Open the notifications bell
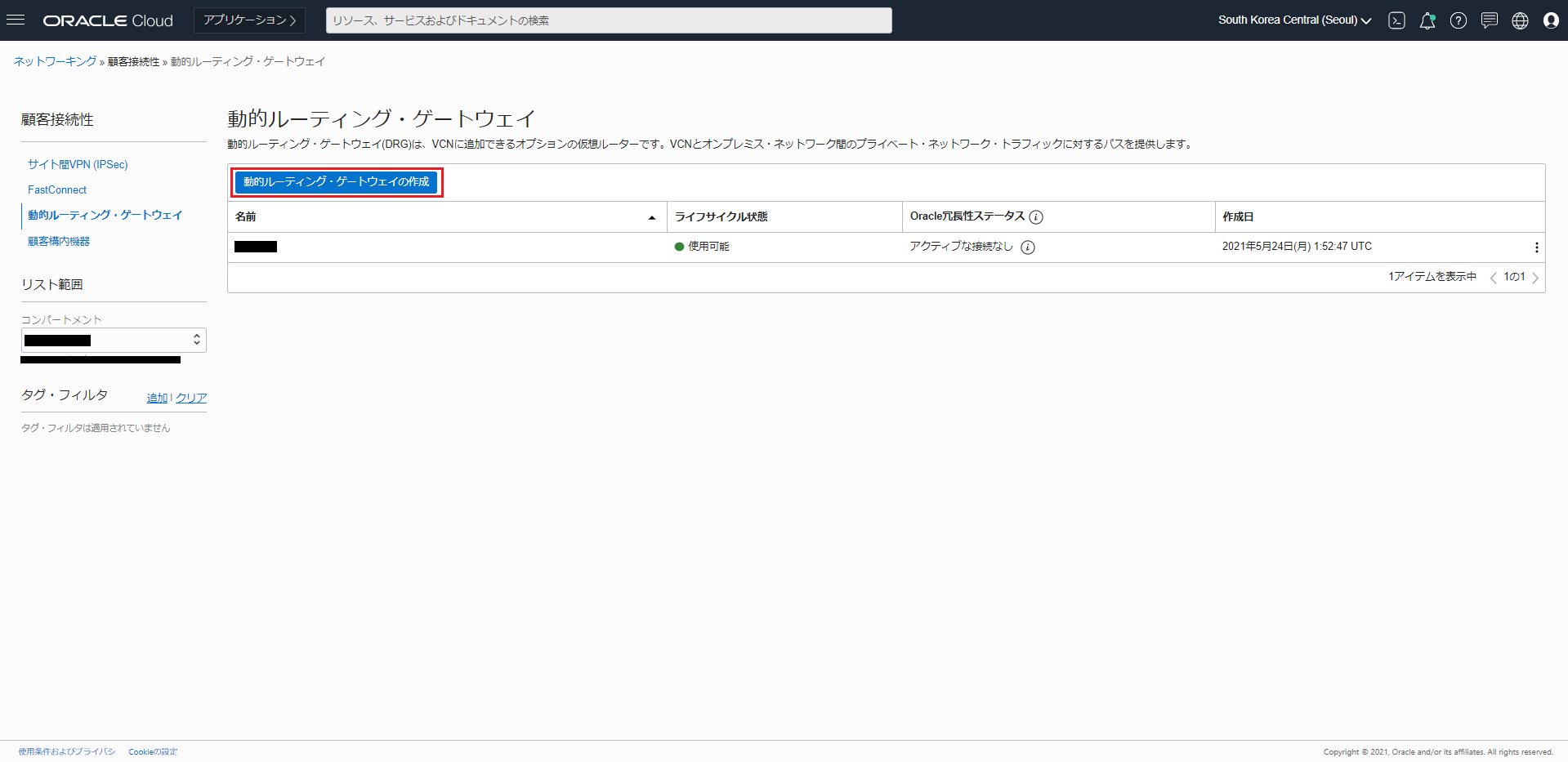This screenshot has height=762, width=1568. pos(1427,20)
